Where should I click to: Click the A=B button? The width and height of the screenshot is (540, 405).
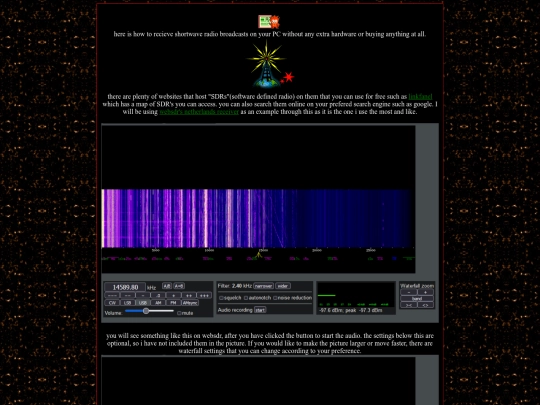179,286
